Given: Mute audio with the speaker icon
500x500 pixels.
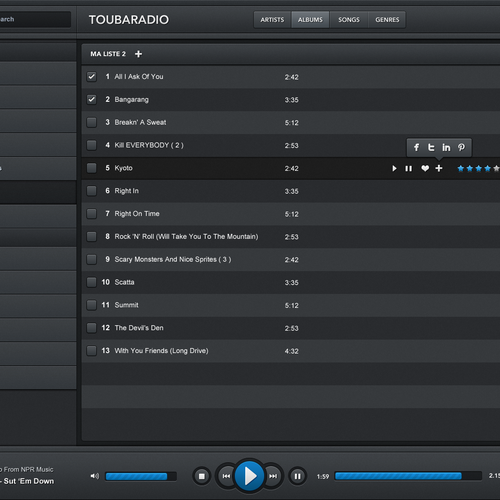Looking at the screenshot, I should tap(95, 476).
